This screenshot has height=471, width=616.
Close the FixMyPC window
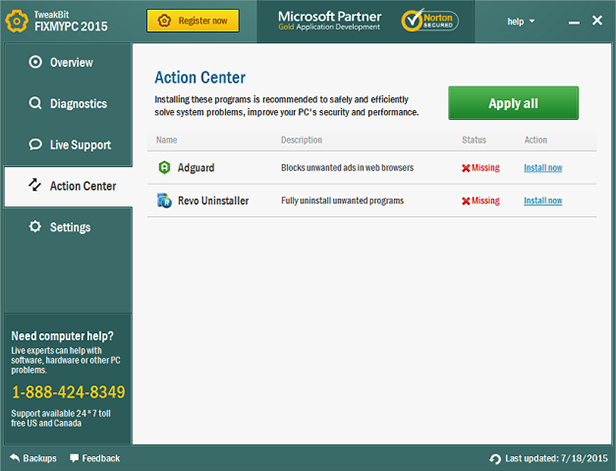597,20
